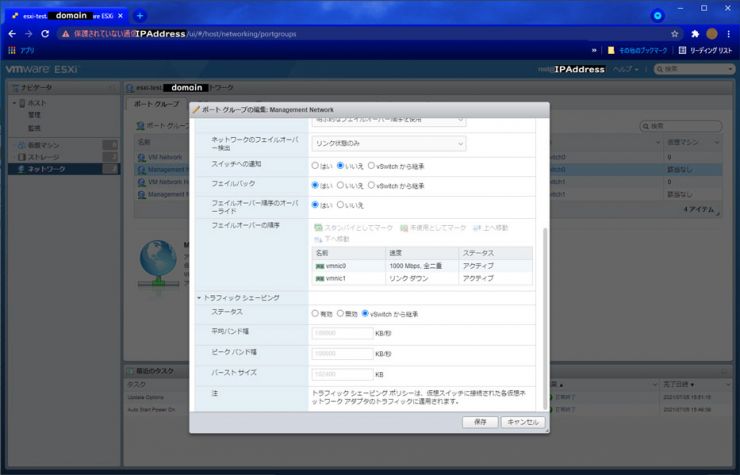This screenshot has height=475, width=740.
Task: Select ネットワーク in the navigator
Action: coord(63,169)
